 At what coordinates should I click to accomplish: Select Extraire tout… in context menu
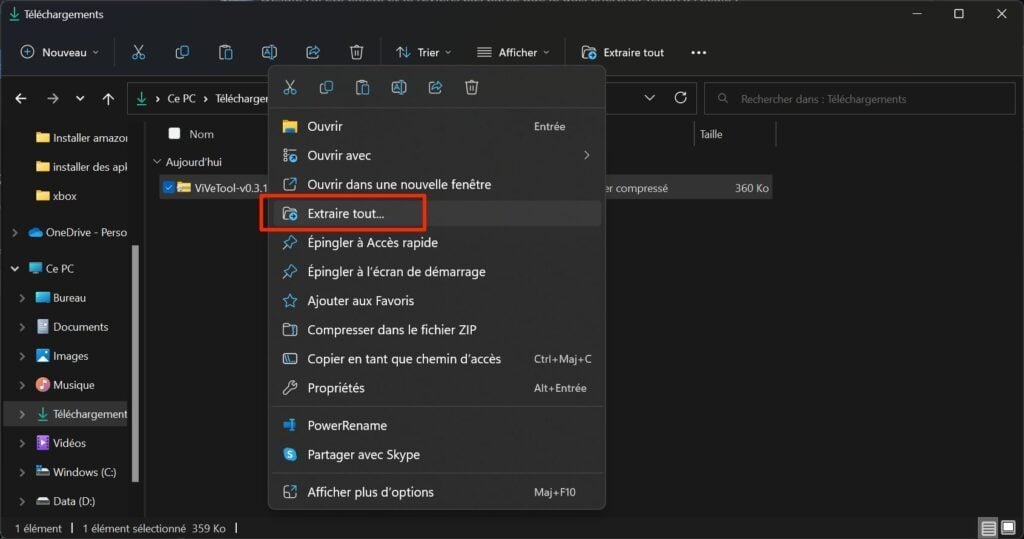[x=436, y=214]
